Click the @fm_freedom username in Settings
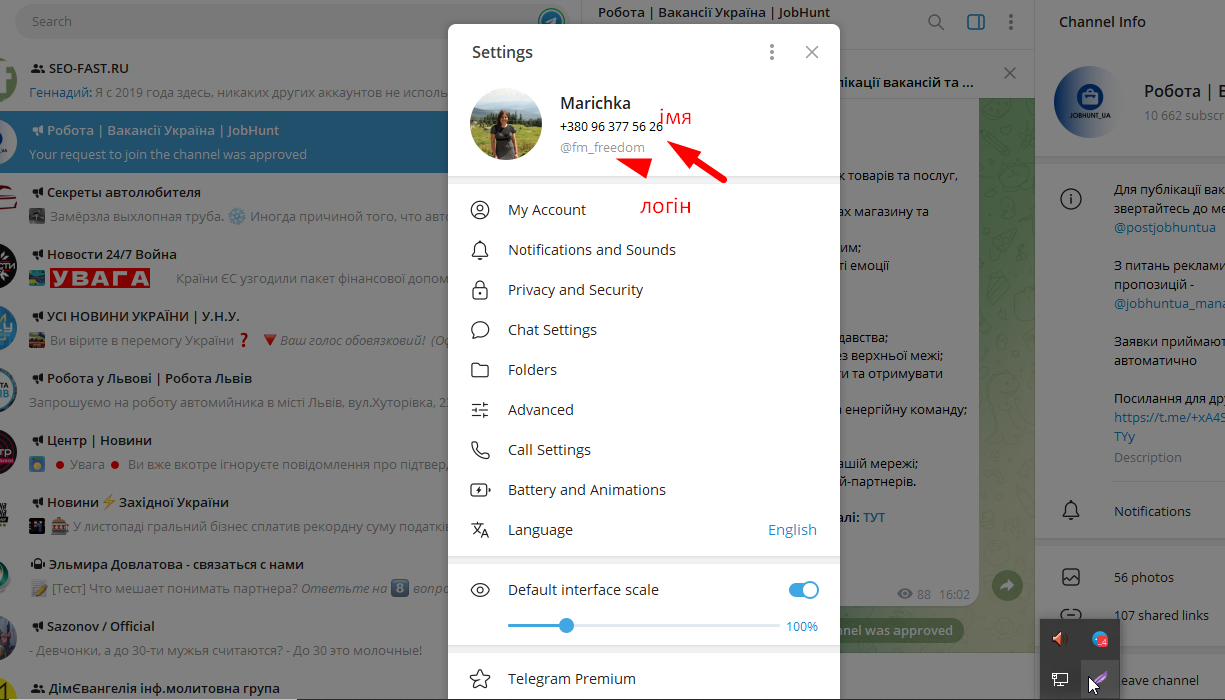The height and width of the screenshot is (700, 1225). tap(603, 148)
